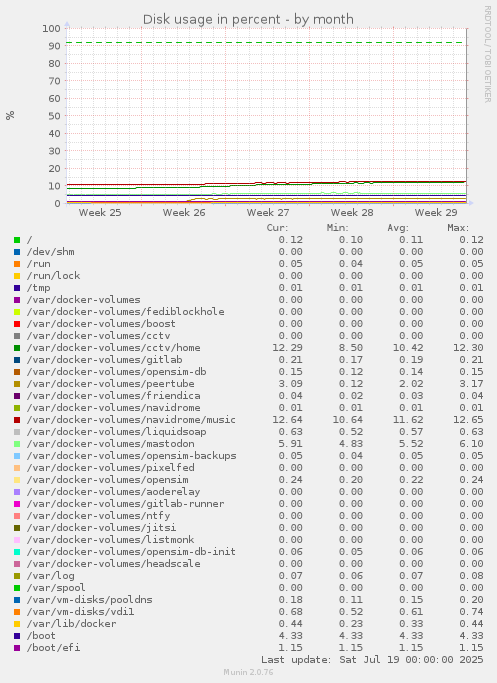497x683 pixels.
Task: Click the Cur value 12.29 for cctv/home
Action: tap(287, 348)
